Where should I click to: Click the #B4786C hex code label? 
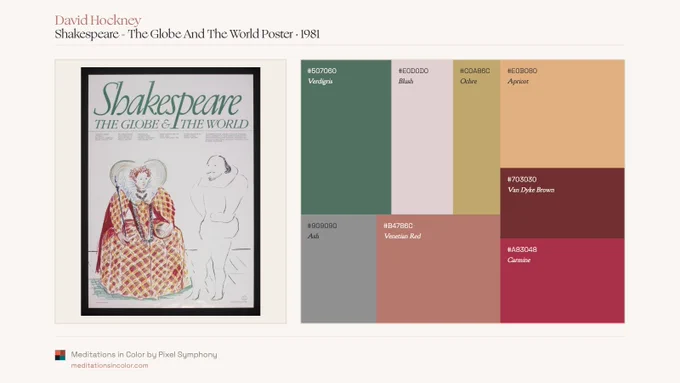398,226
